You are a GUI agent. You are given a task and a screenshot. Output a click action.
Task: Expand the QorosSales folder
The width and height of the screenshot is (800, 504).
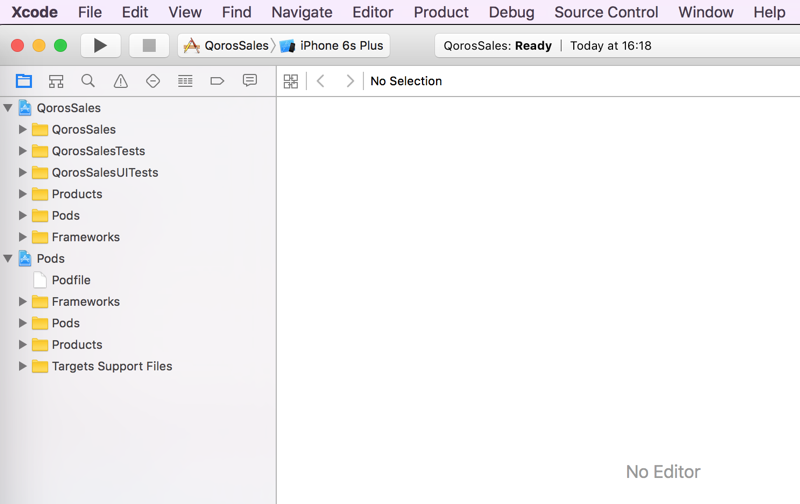22,130
